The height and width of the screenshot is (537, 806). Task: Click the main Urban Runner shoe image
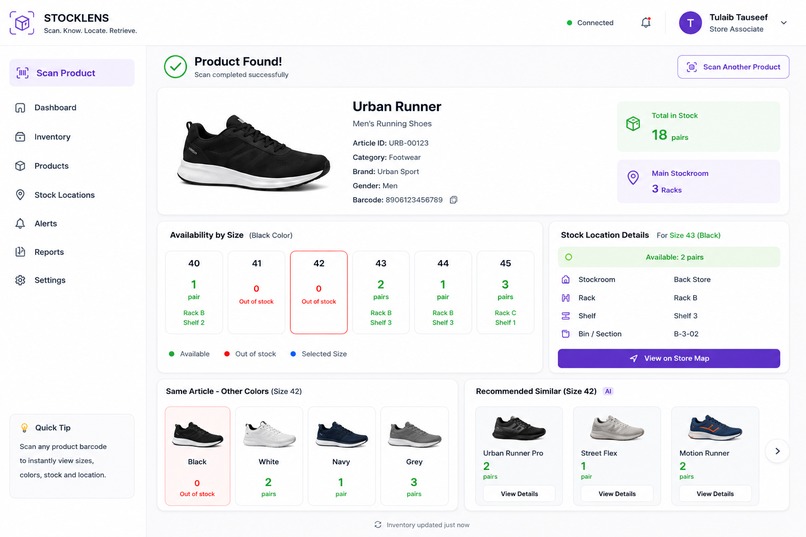[x=253, y=152]
